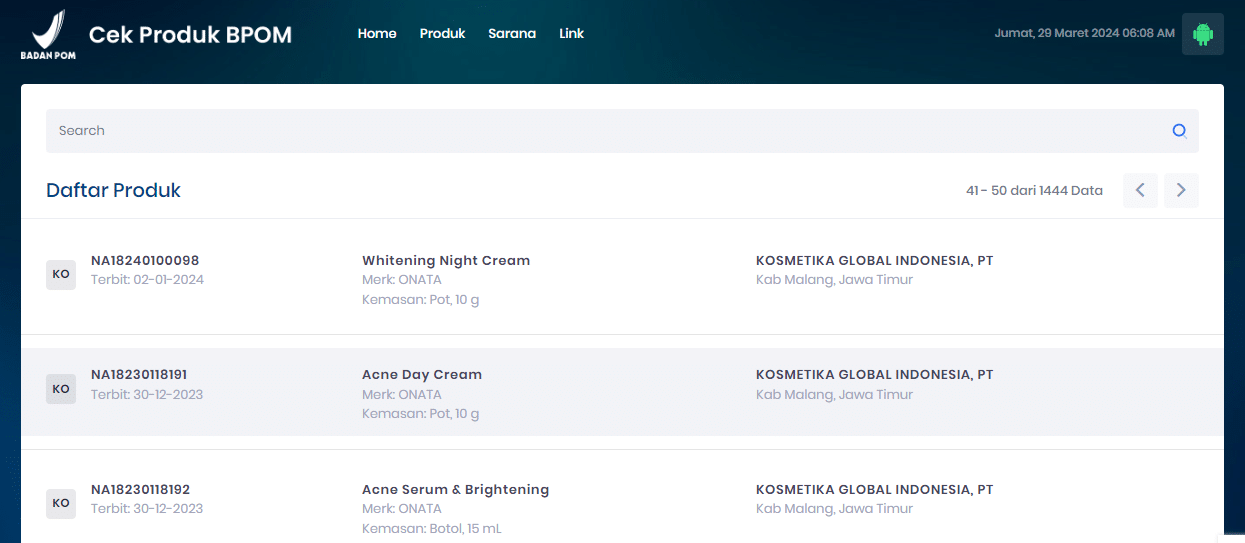Click the search magnifier icon
Viewport: 1245px width, 543px height.
[x=1179, y=131]
